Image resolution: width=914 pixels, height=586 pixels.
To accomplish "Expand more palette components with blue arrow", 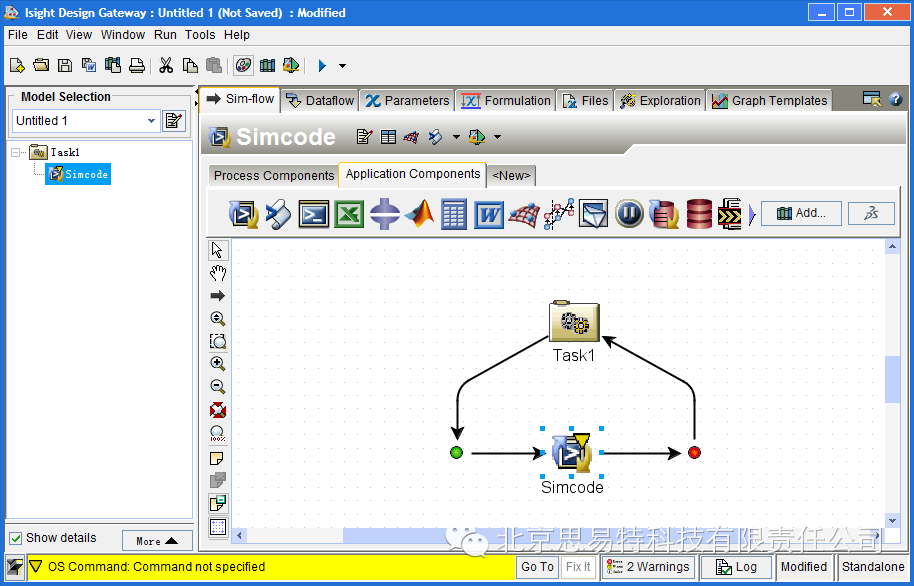I will (x=752, y=214).
